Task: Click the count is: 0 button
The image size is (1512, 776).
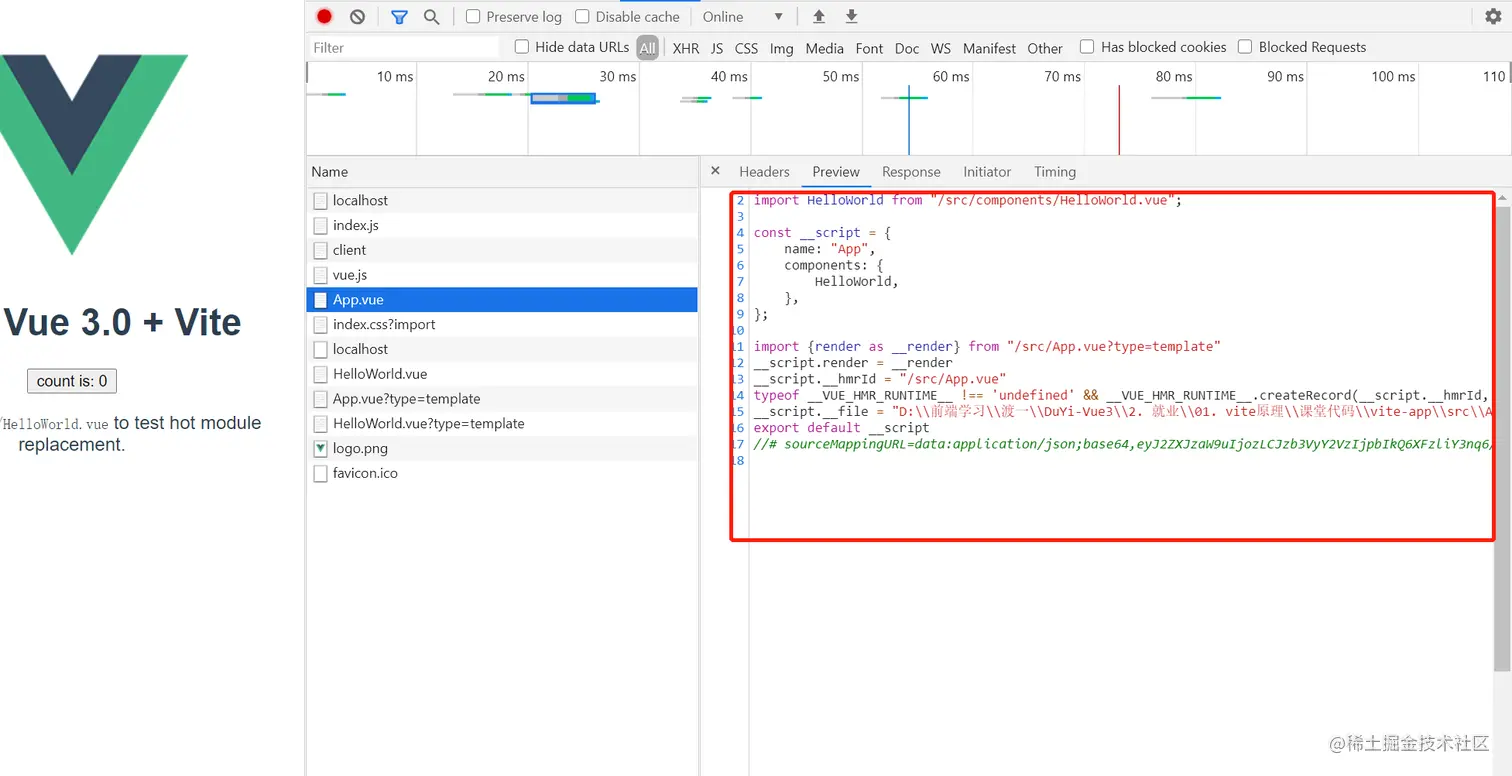Action: pos(72,381)
